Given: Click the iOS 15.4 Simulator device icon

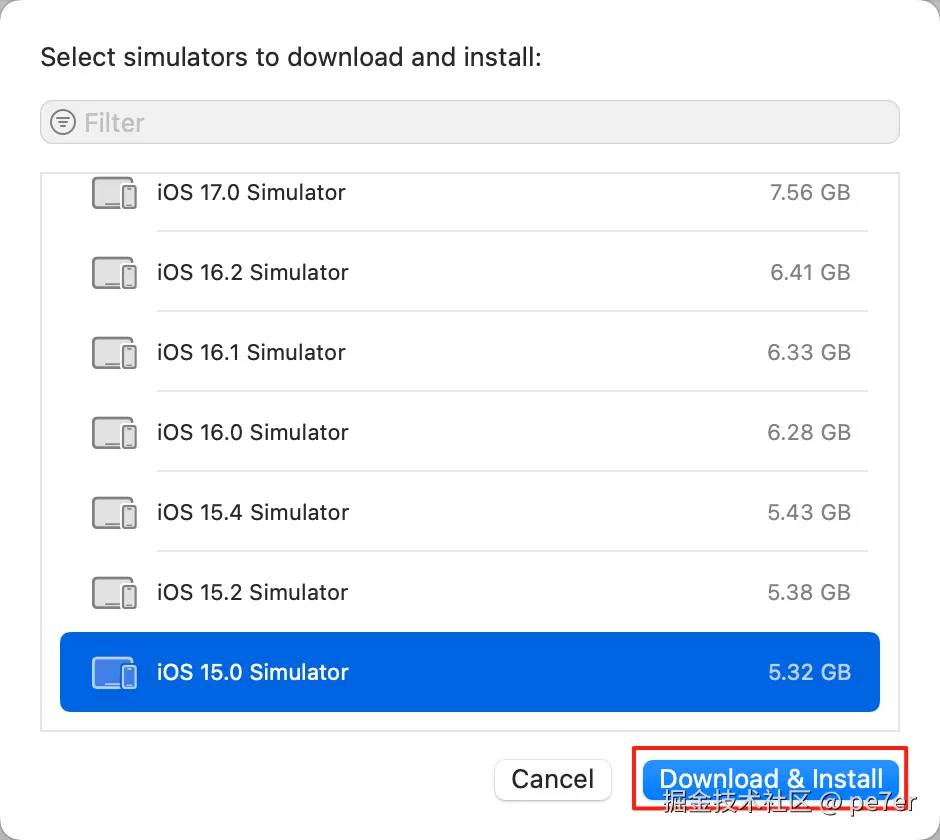Looking at the screenshot, I should (115, 513).
